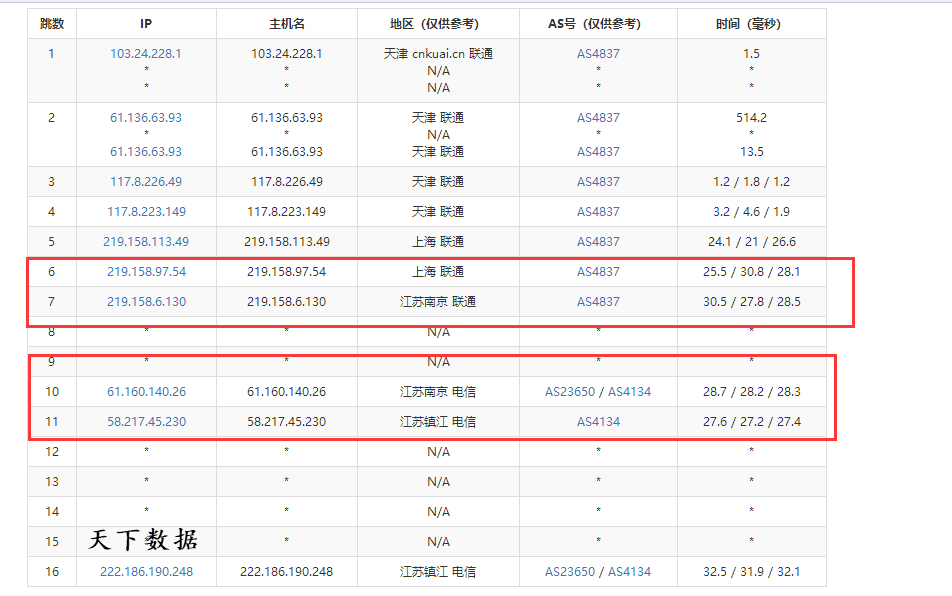This screenshot has width=952, height=596.
Task: Click the 58.217.45.230 IP link
Action: click(146, 422)
